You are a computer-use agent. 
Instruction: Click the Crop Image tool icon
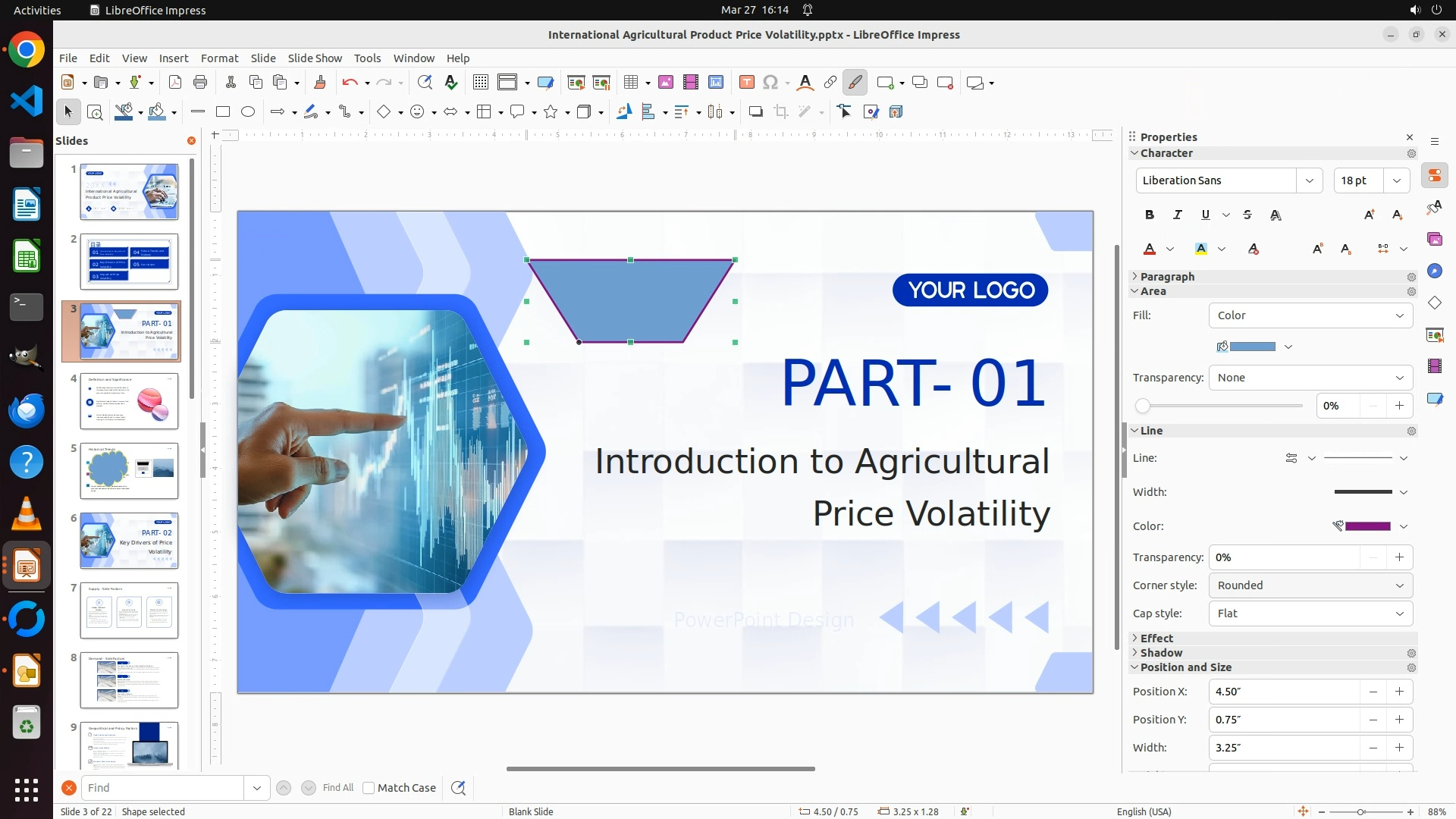point(781,112)
